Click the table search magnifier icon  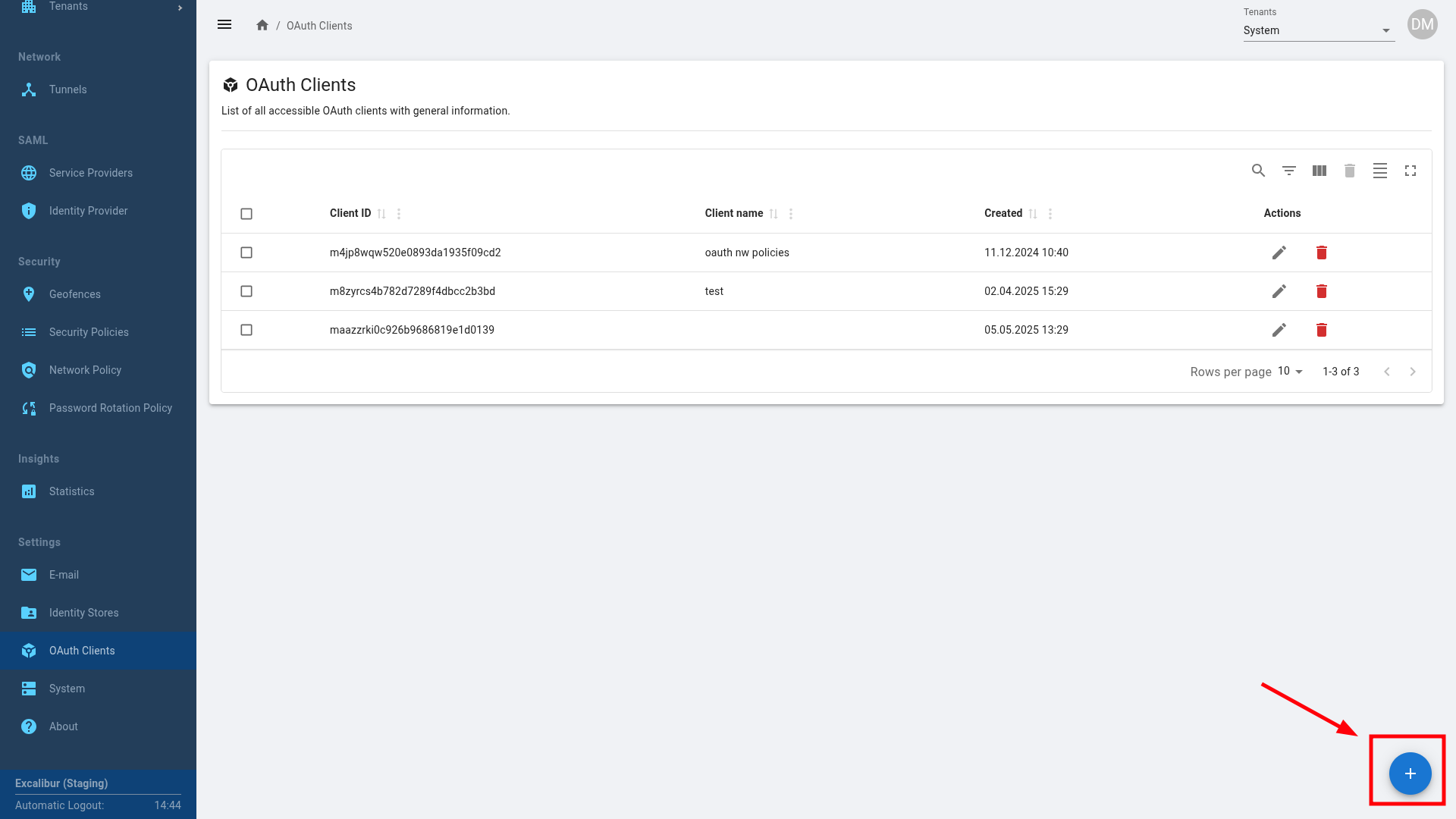click(1258, 171)
